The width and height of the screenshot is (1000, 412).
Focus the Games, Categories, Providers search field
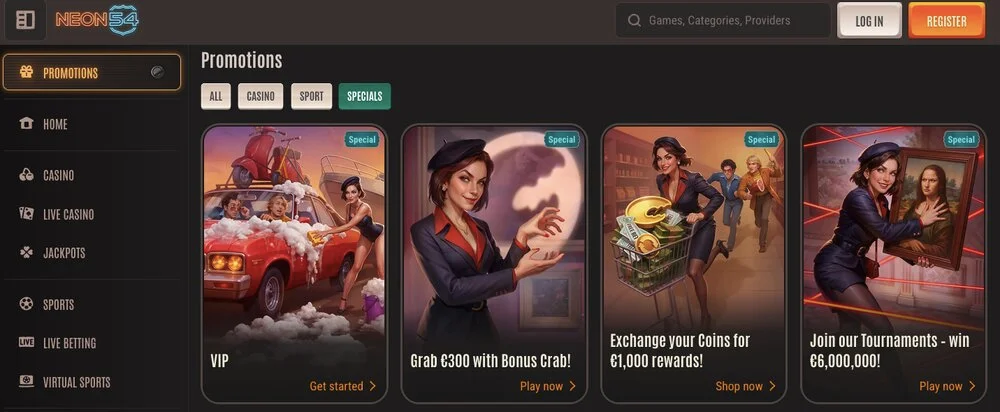(723, 20)
